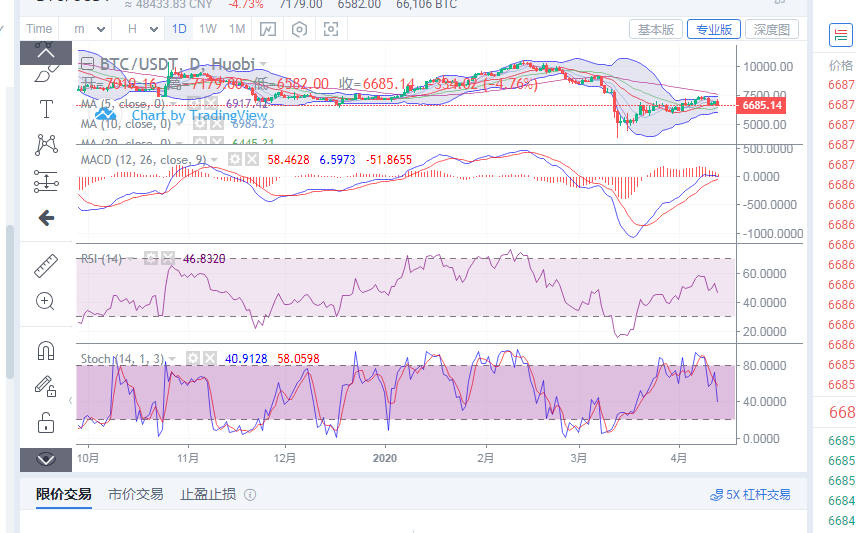The height and width of the screenshot is (533, 856).
Task: Select the 限价交易 limit order tab
Action: coord(64,494)
